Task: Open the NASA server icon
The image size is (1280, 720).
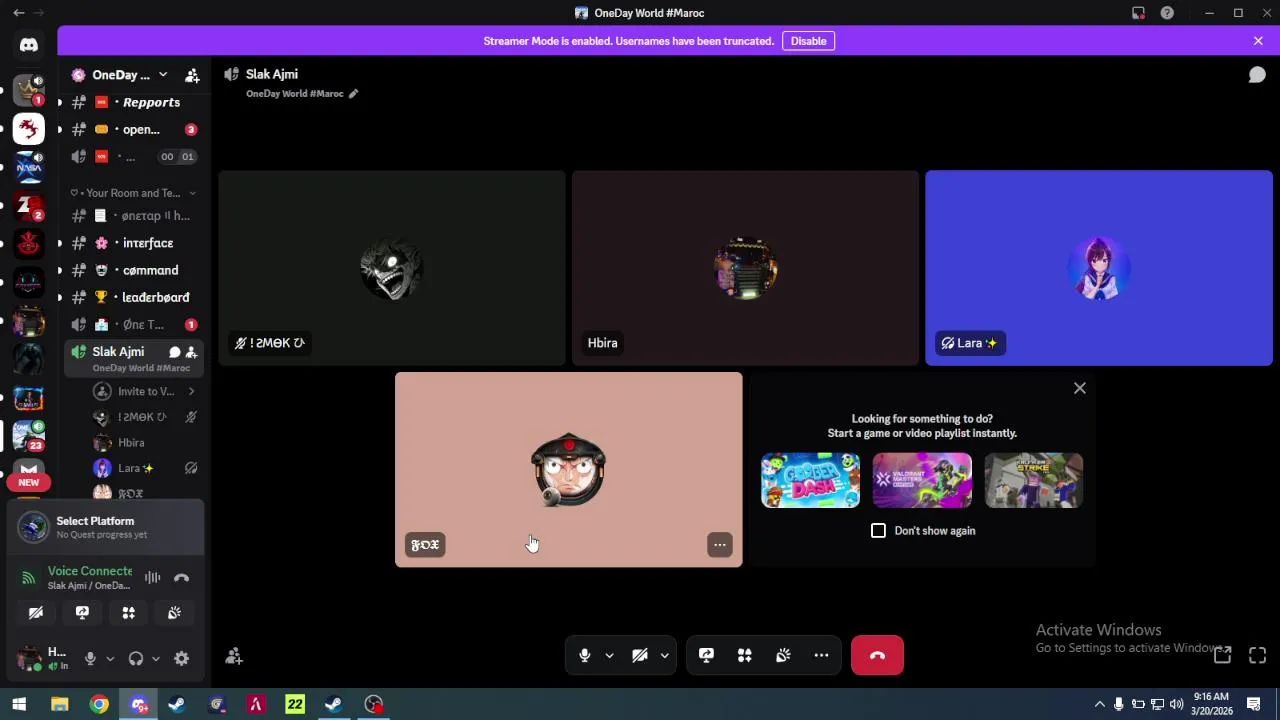Action: 28,167
